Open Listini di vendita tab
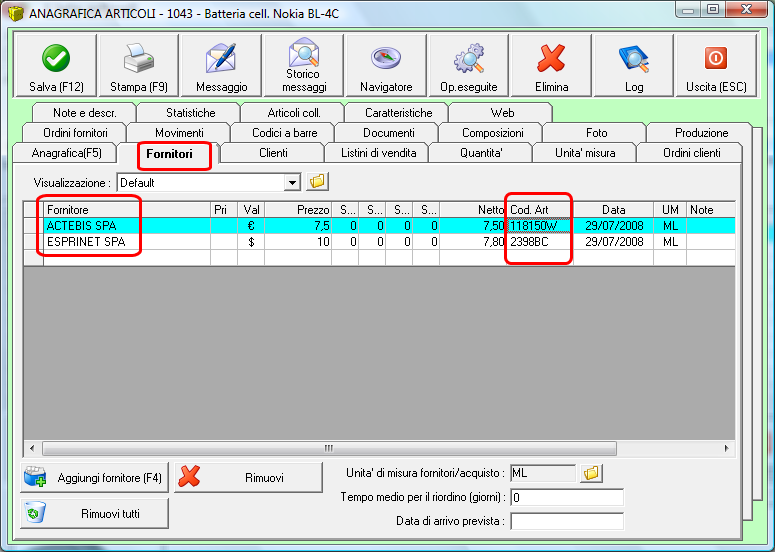This screenshot has width=775, height=552. [378, 153]
